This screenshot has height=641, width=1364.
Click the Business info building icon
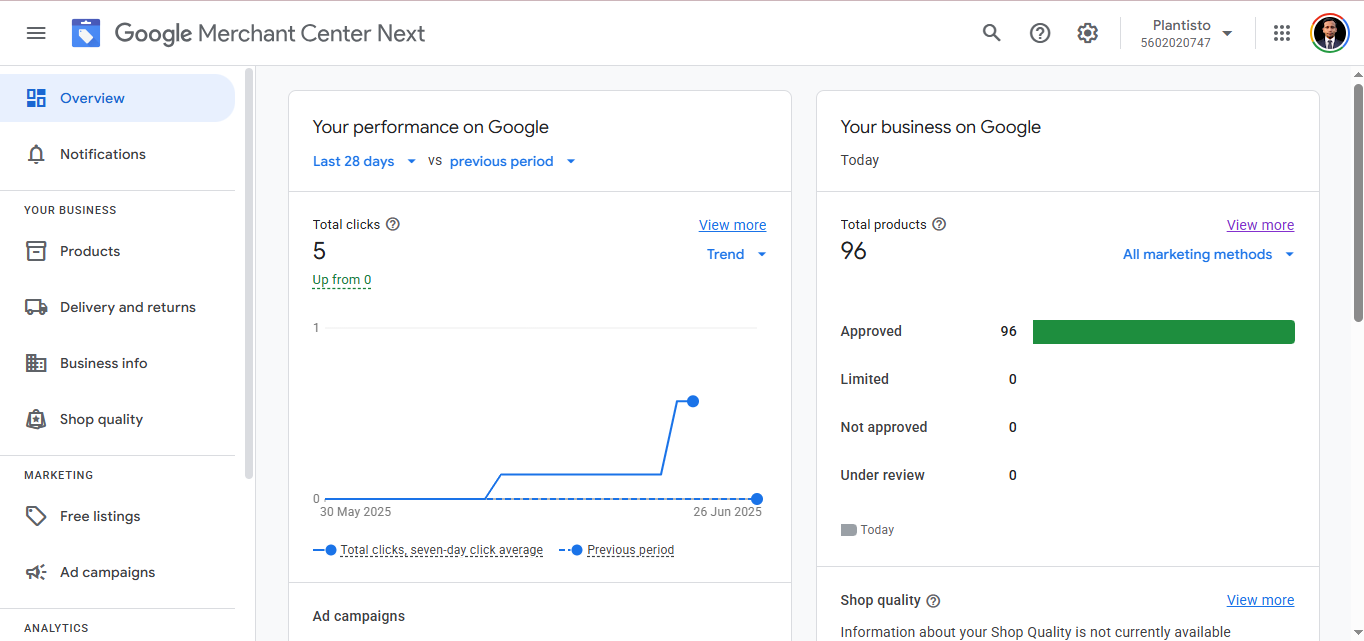[36, 363]
